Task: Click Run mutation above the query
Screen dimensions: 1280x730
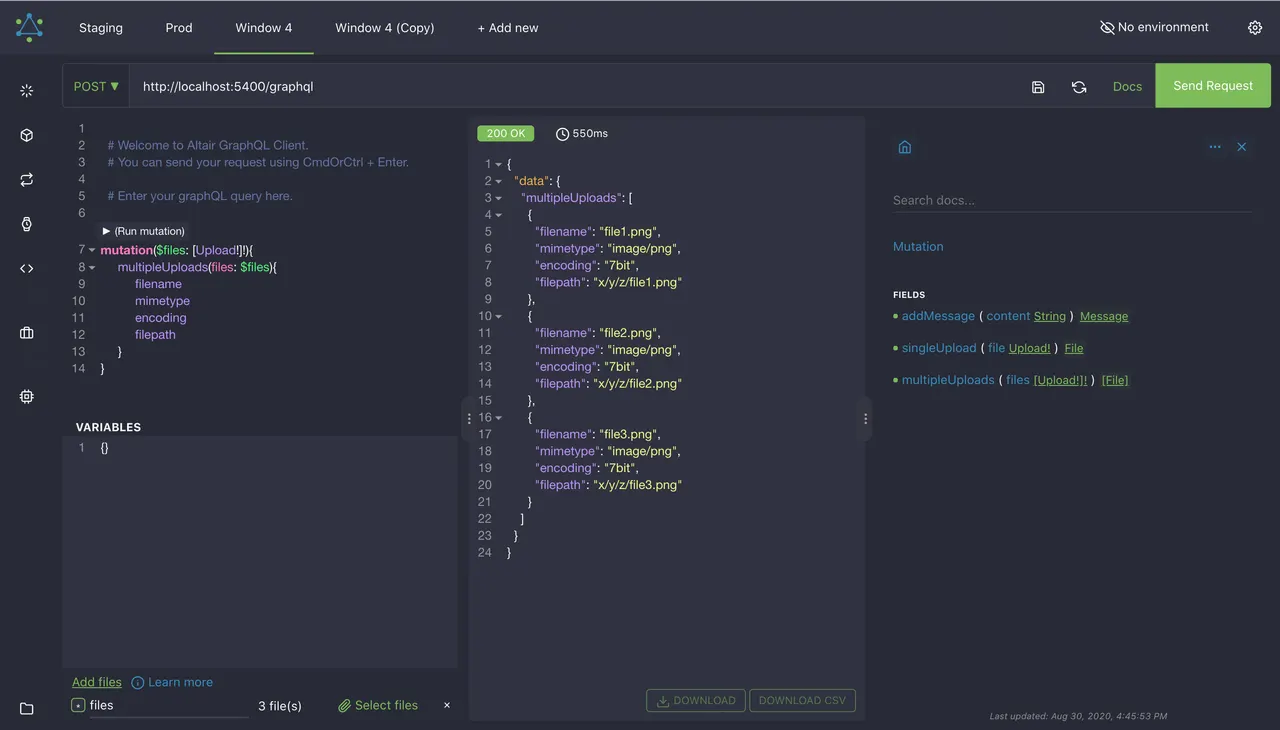Action: tap(144, 231)
